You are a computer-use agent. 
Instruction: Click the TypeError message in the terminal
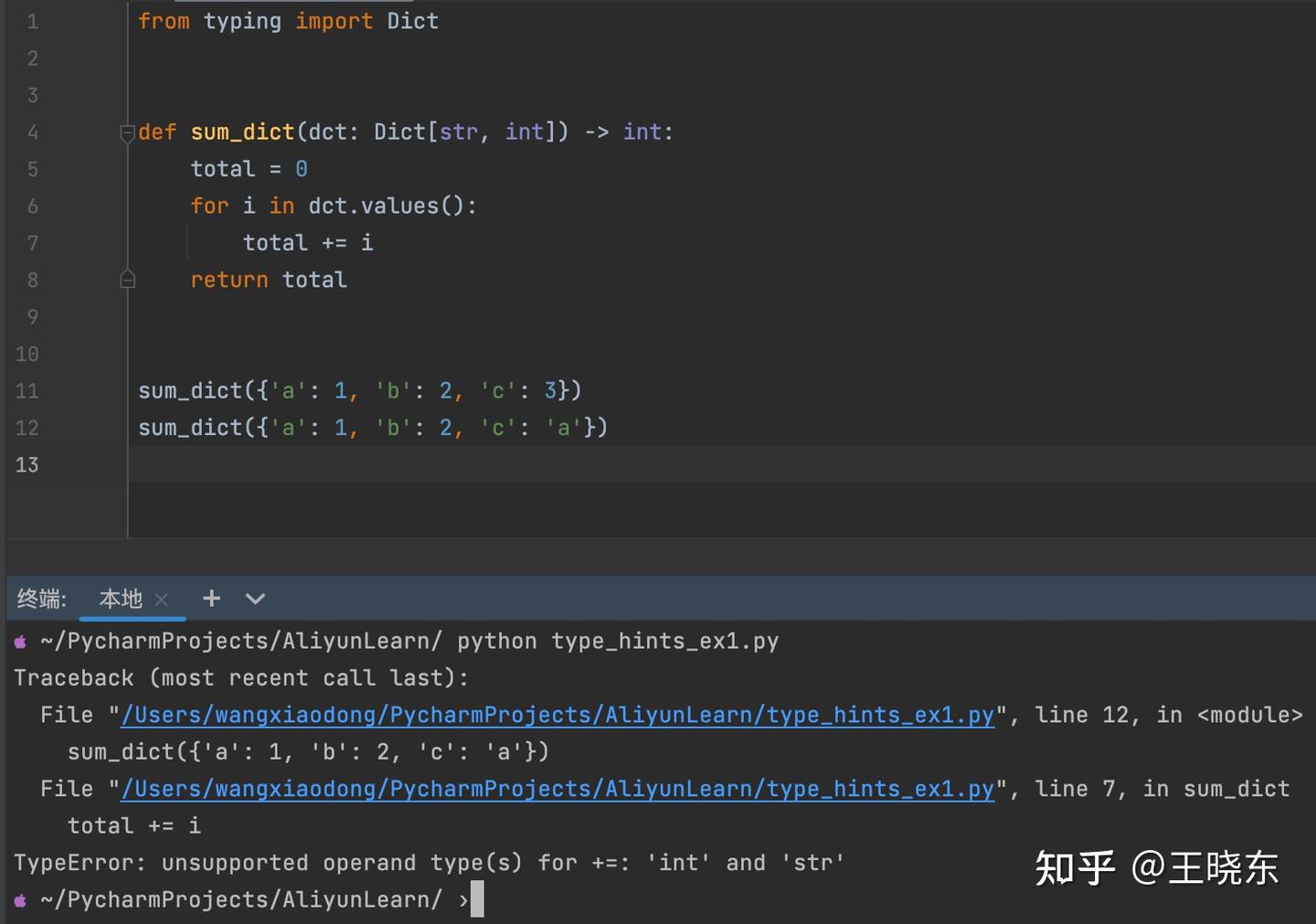430,862
